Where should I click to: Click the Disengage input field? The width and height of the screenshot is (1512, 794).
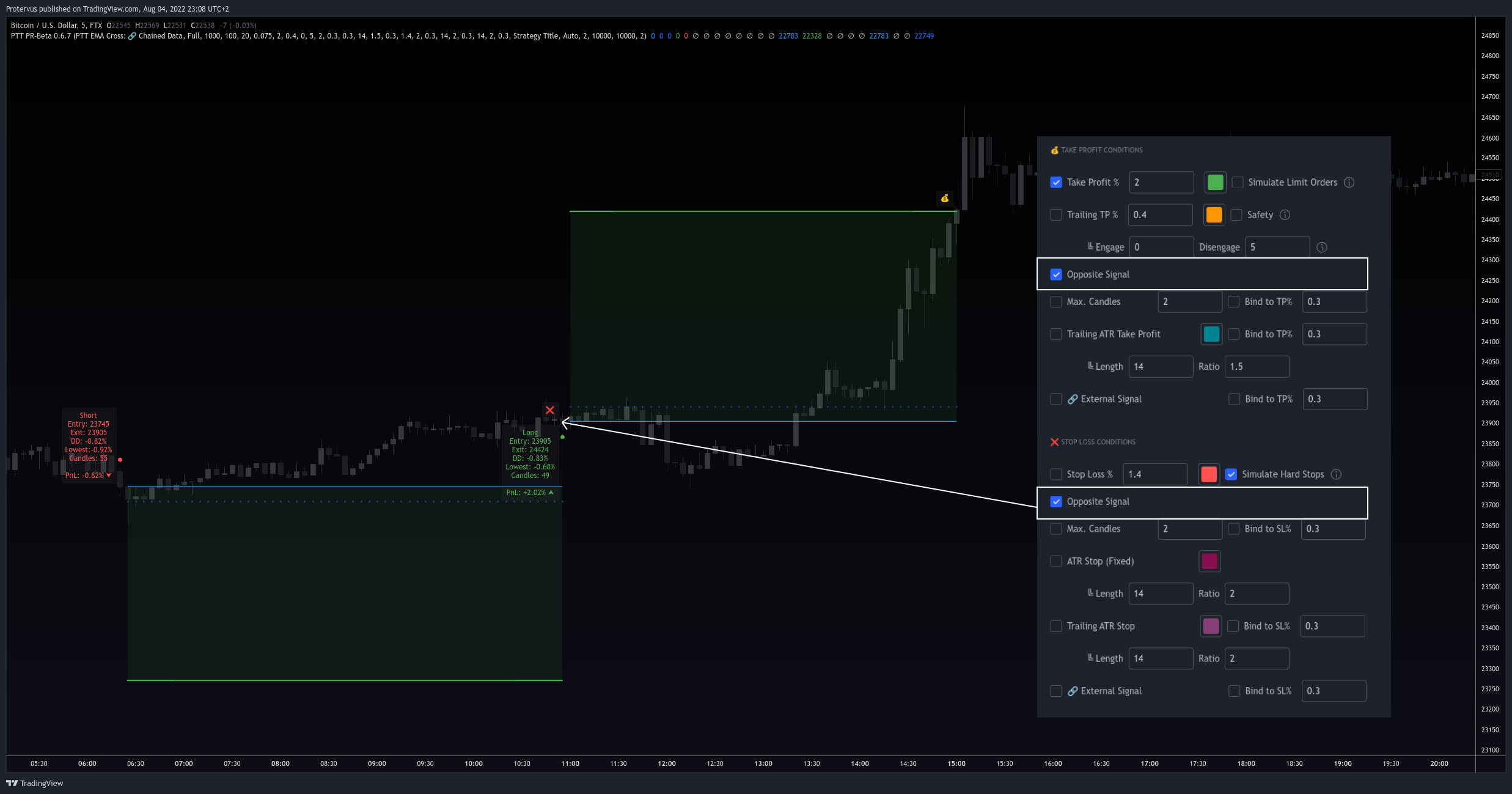click(x=1277, y=247)
